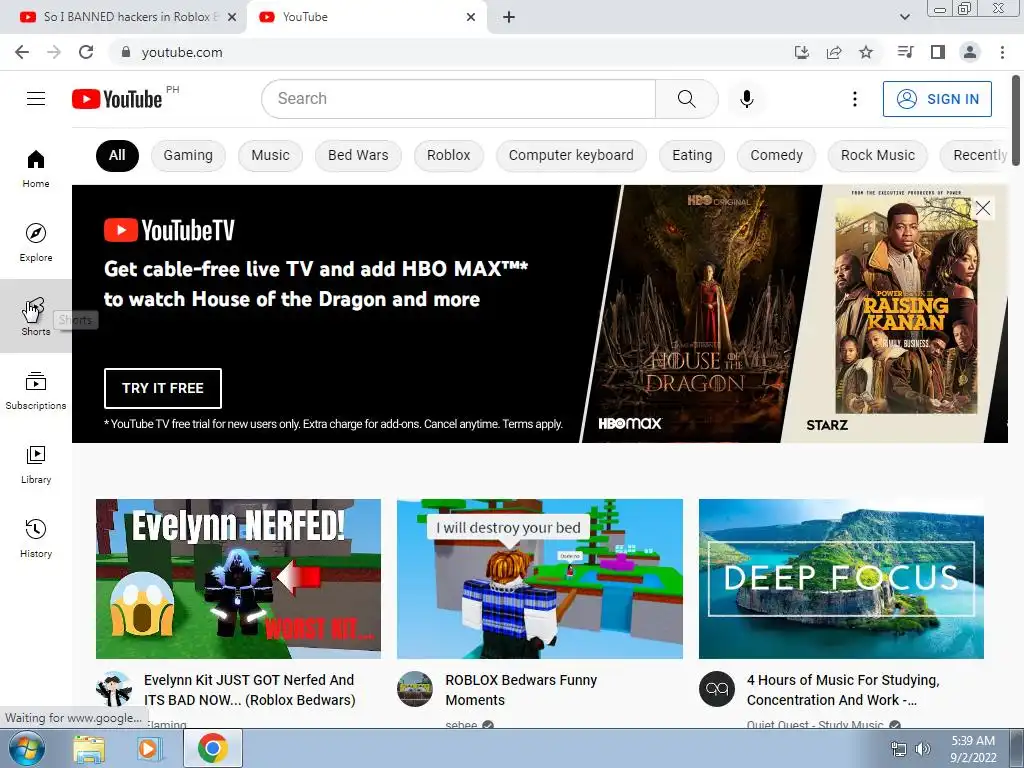Select the Eating filter chip
The width and height of the screenshot is (1024, 768).
(x=692, y=155)
